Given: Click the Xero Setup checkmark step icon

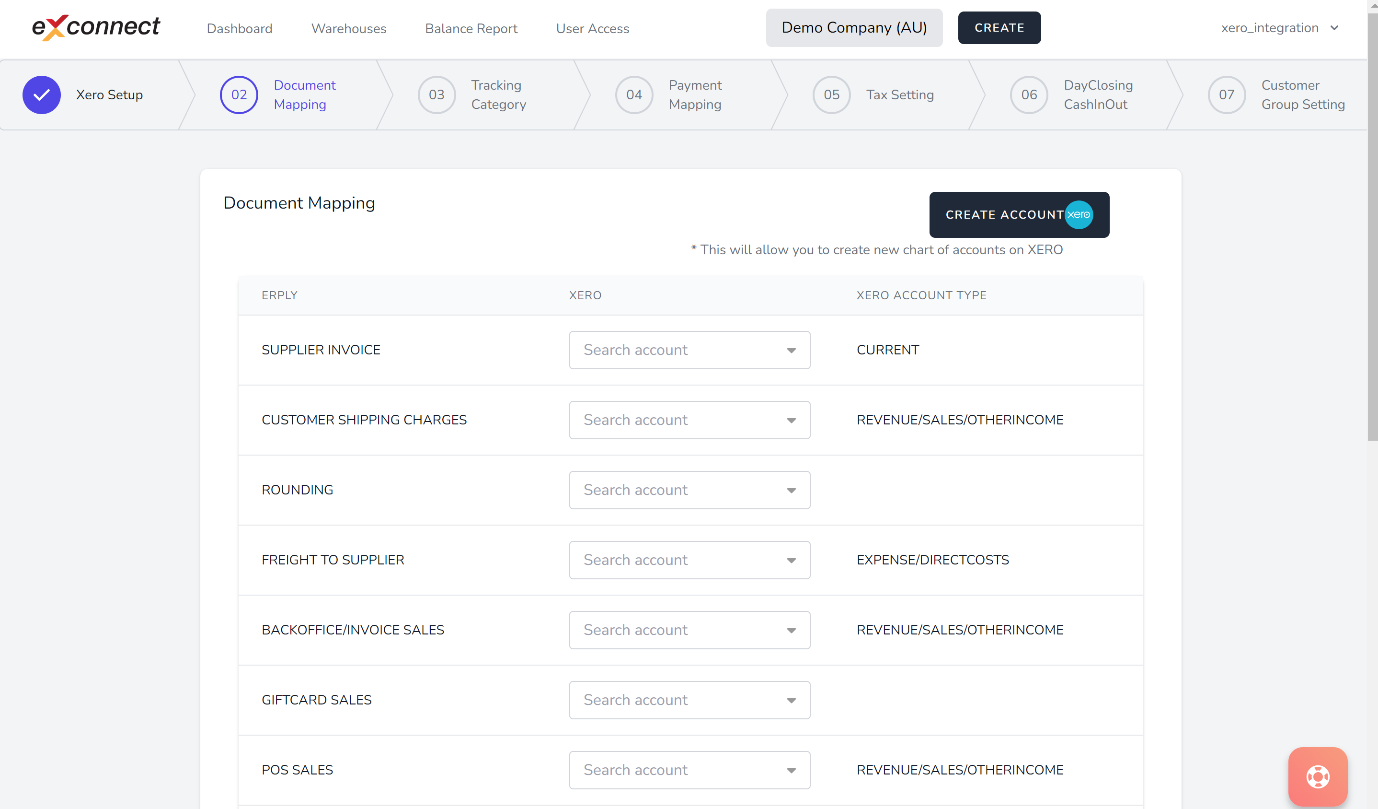Looking at the screenshot, I should tap(41, 95).
